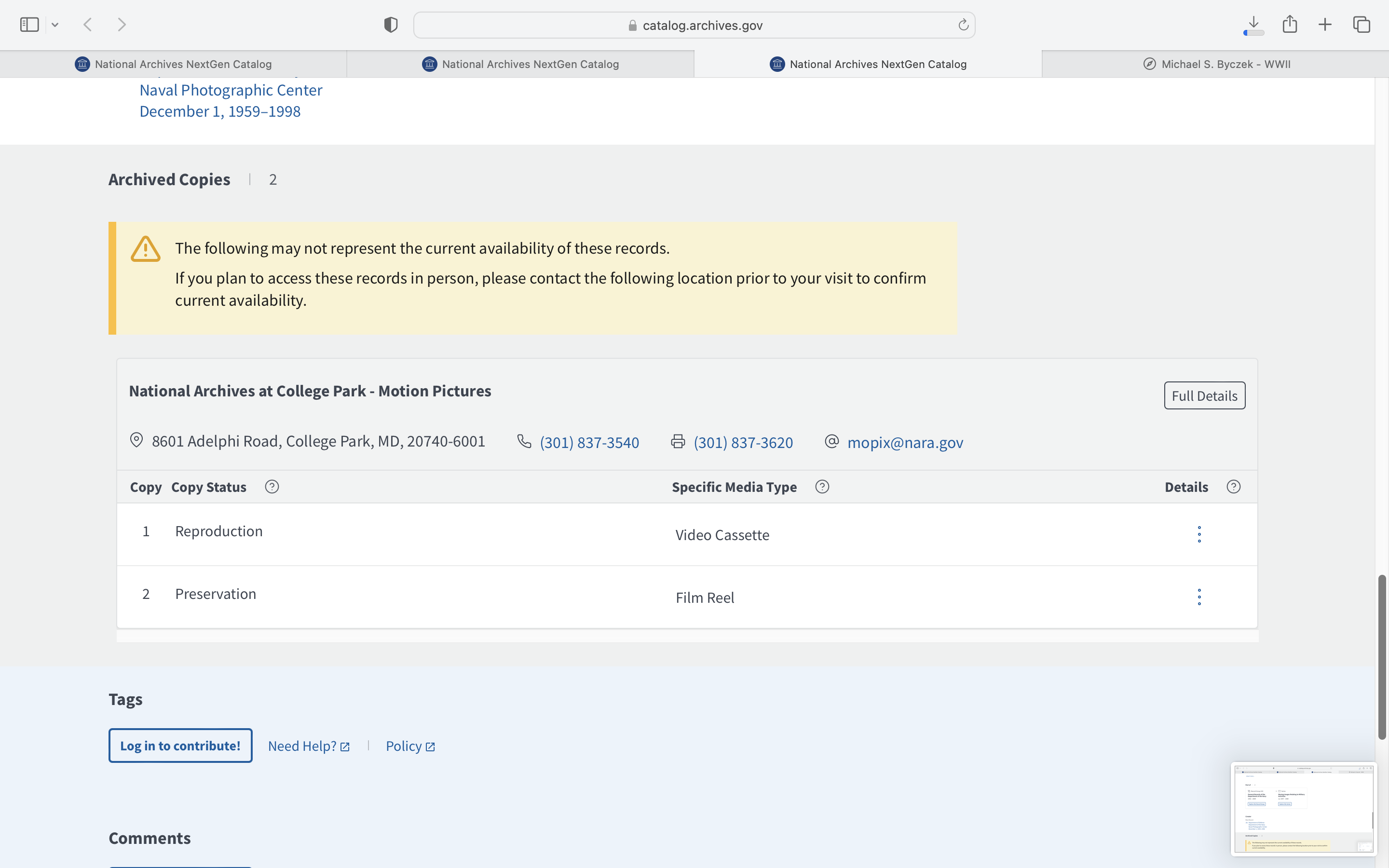Click the Specific Media Type help icon
Screen dimensions: 1389x868
[x=822, y=487]
